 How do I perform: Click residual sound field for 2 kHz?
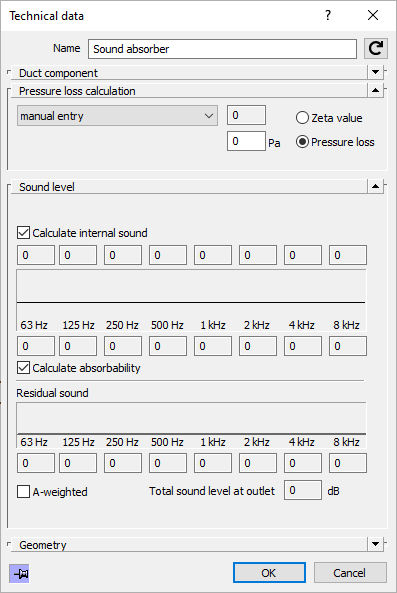tap(258, 463)
